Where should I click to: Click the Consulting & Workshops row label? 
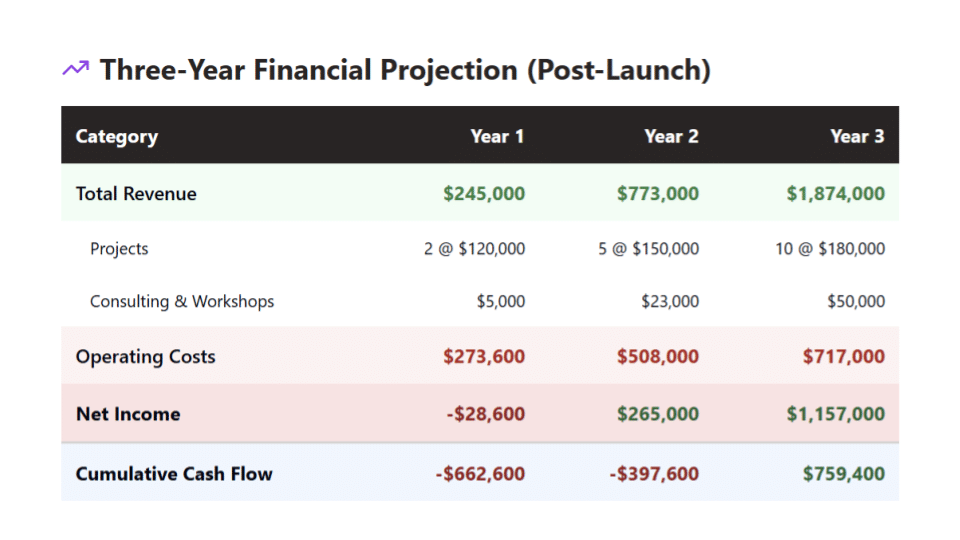click(x=182, y=301)
